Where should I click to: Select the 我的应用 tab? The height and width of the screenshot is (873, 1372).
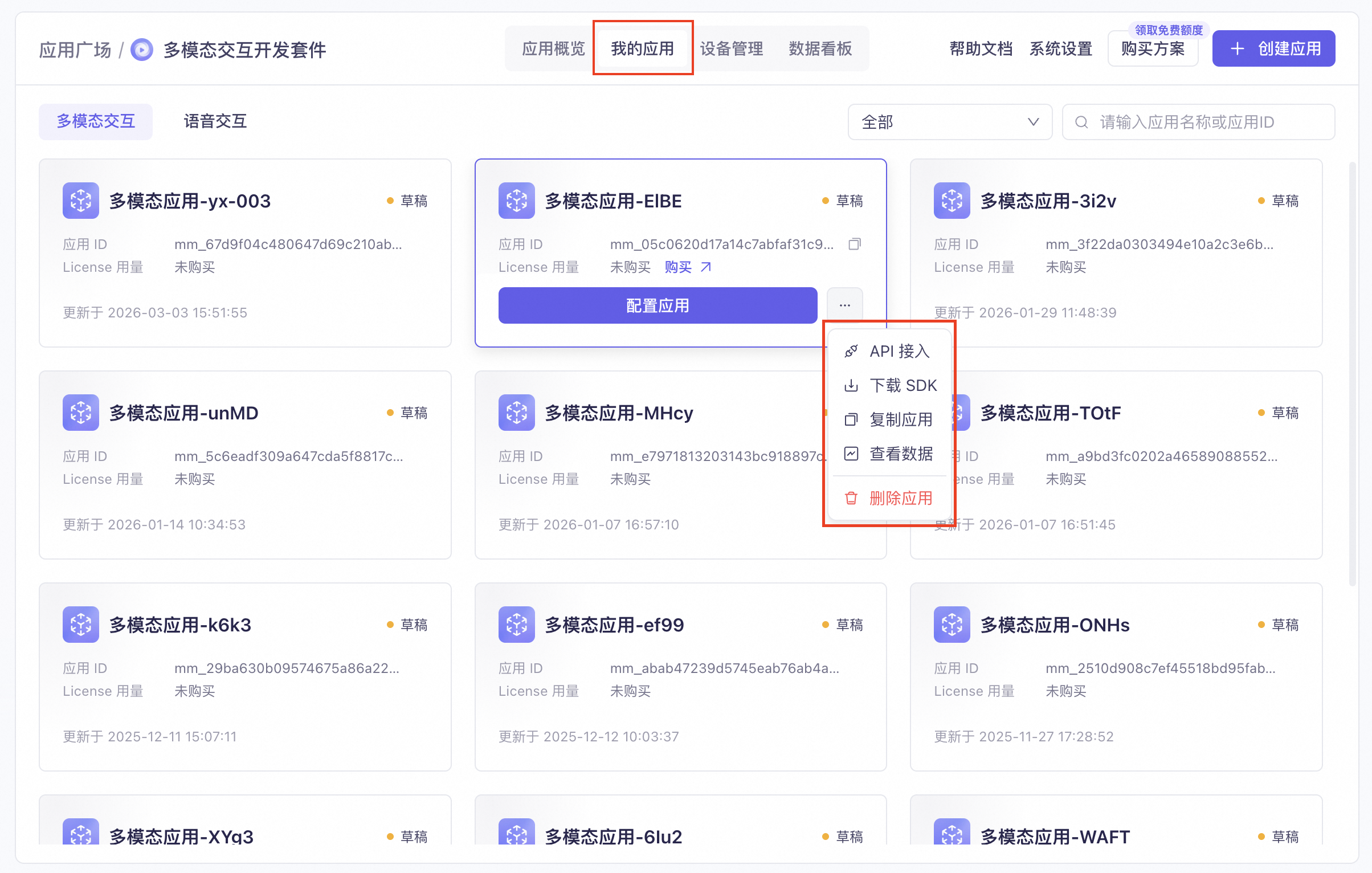coord(642,49)
